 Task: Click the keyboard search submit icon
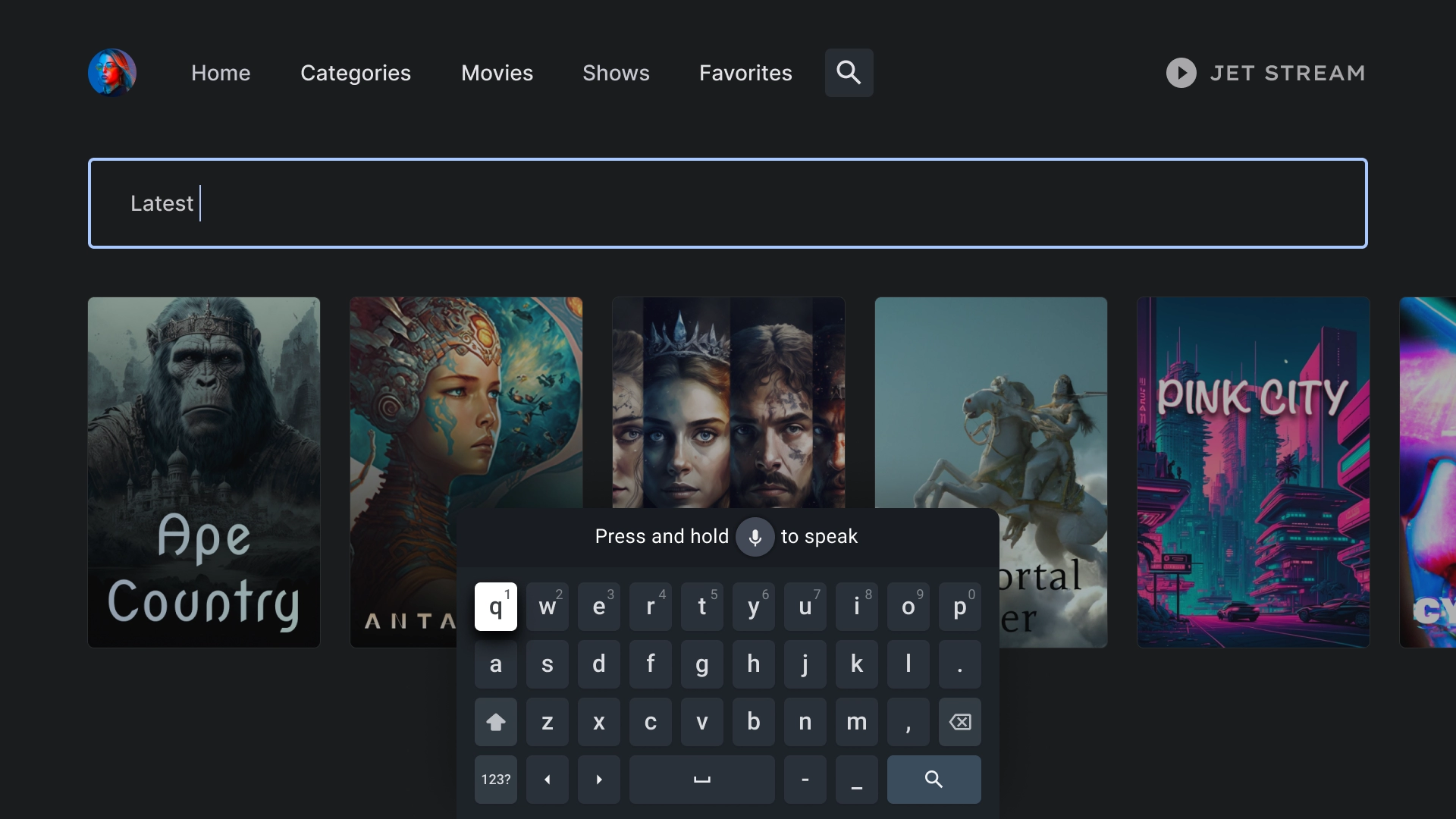[934, 779]
